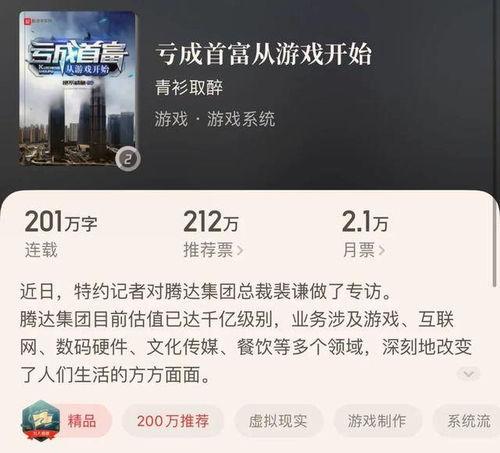Select the 系统流 tag
The height and width of the screenshot is (453, 500).
click(x=468, y=421)
